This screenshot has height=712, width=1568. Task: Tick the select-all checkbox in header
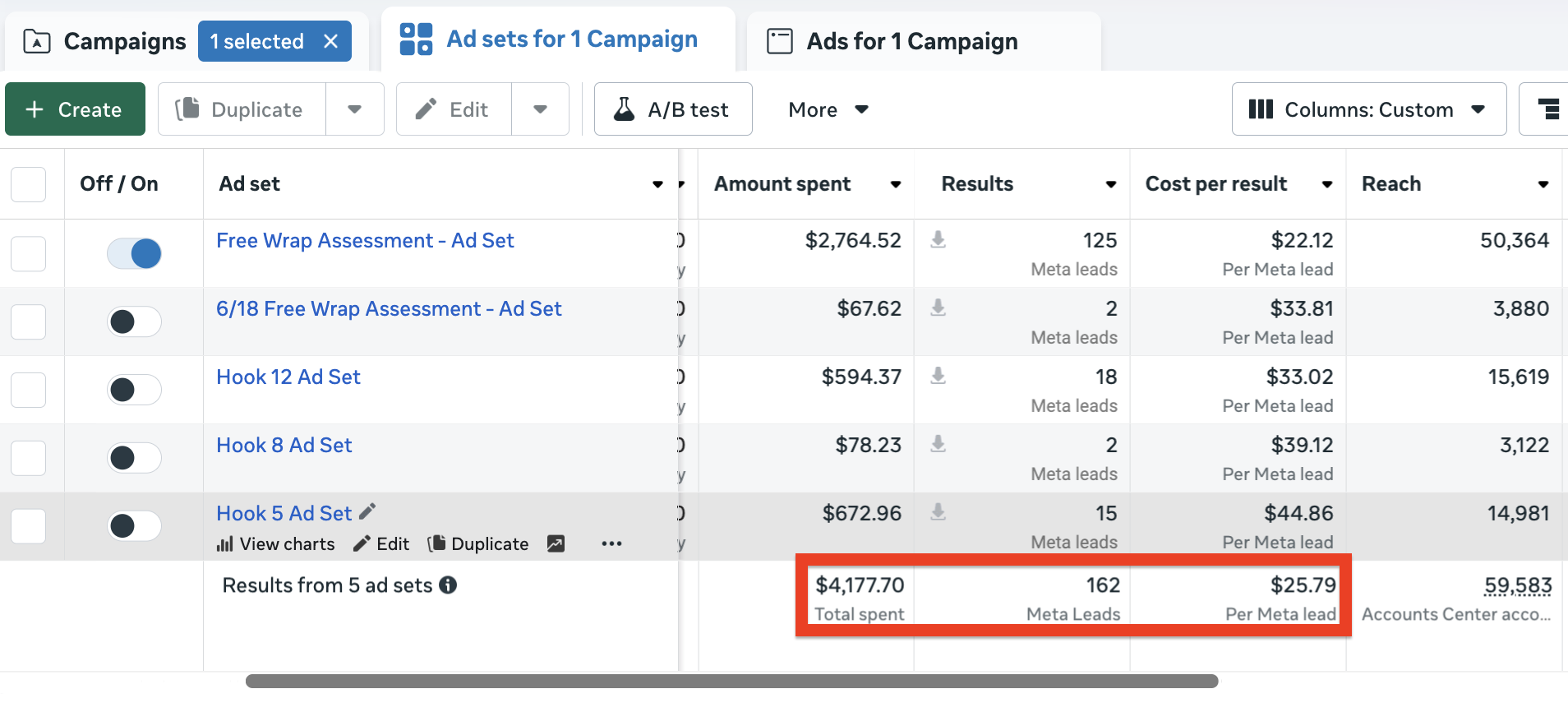click(29, 184)
